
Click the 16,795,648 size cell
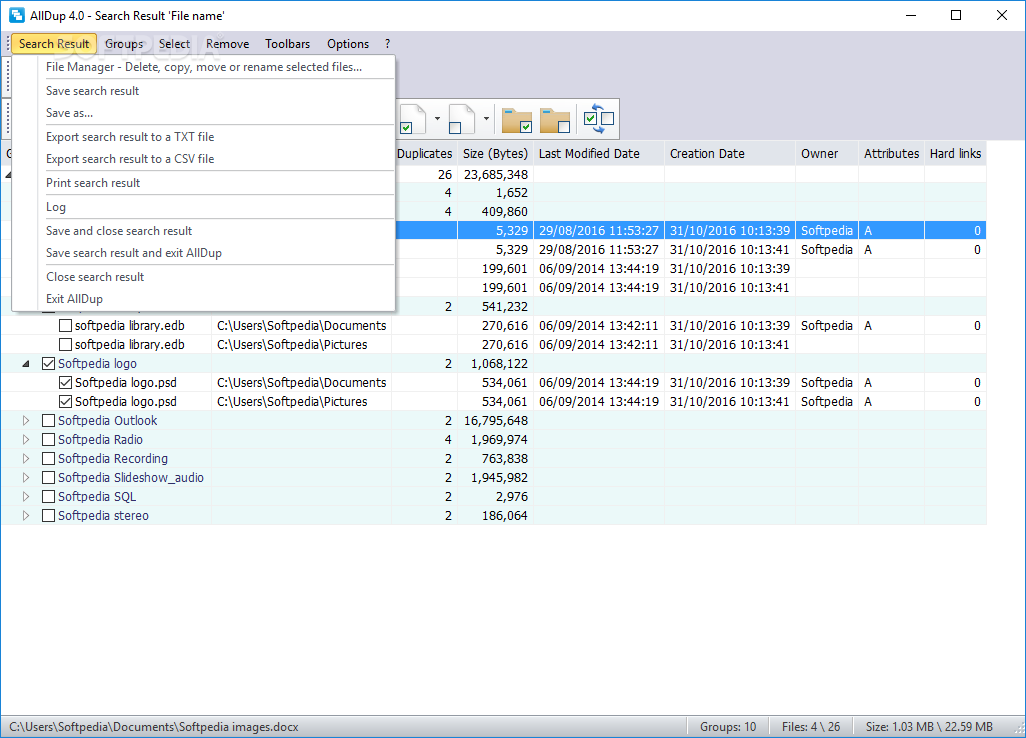(x=495, y=421)
